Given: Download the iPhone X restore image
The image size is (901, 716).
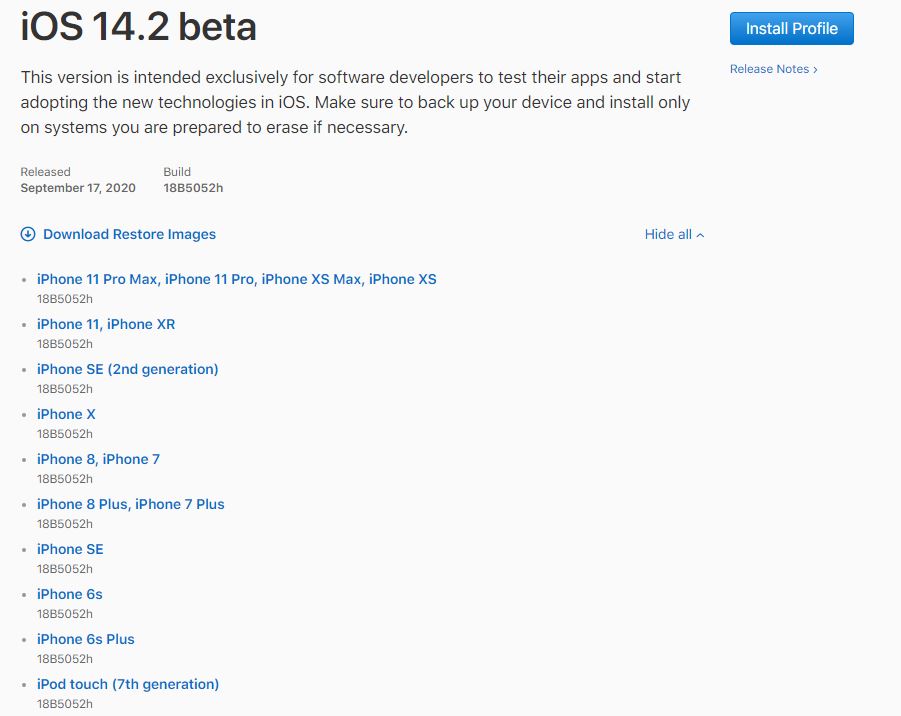Looking at the screenshot, I should coord(66,414).
